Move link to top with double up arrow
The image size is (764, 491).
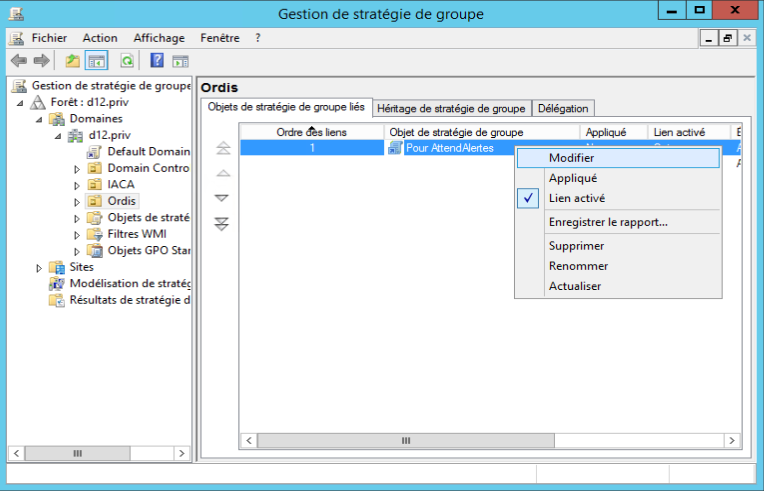(223, 148)
